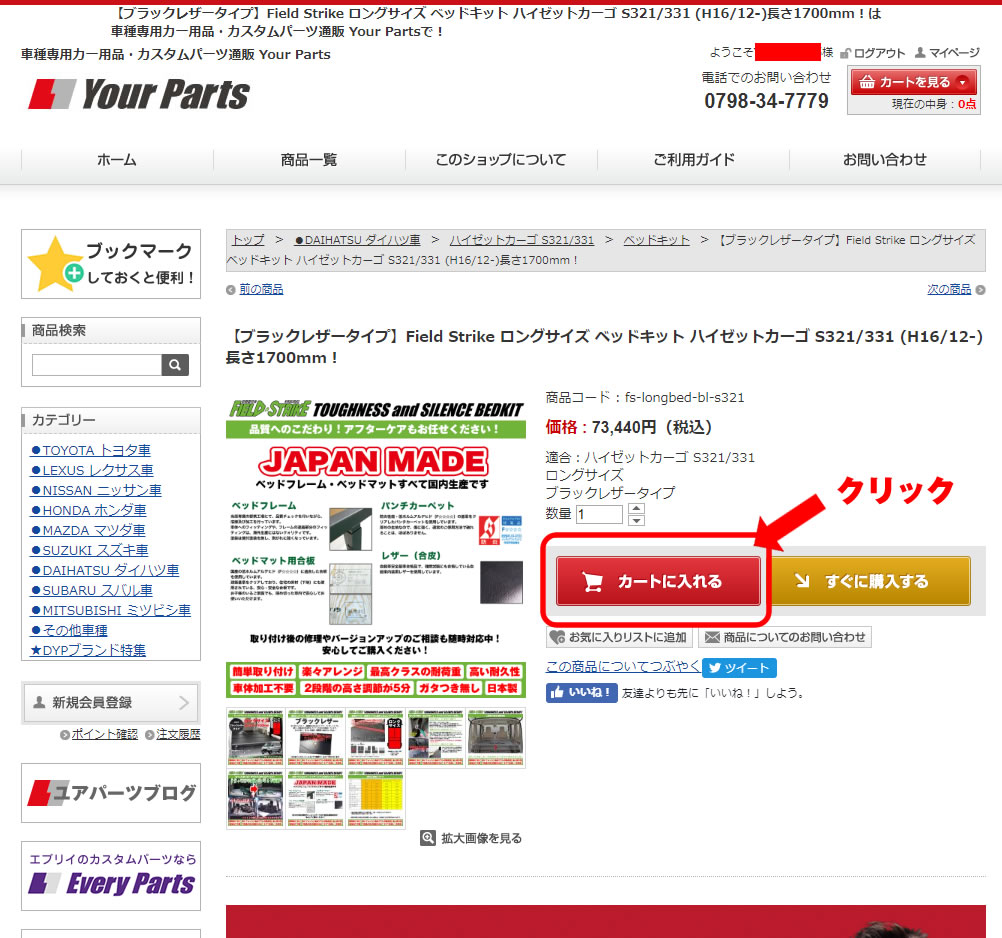Click DAIHATSU ダイハツ車 breadcrumb link

pos(358,240)
